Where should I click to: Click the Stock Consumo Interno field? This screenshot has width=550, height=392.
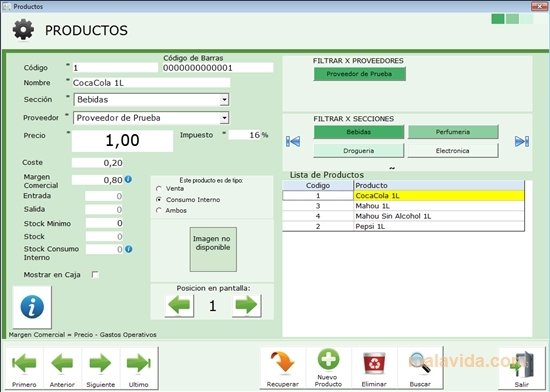point(104,249)
